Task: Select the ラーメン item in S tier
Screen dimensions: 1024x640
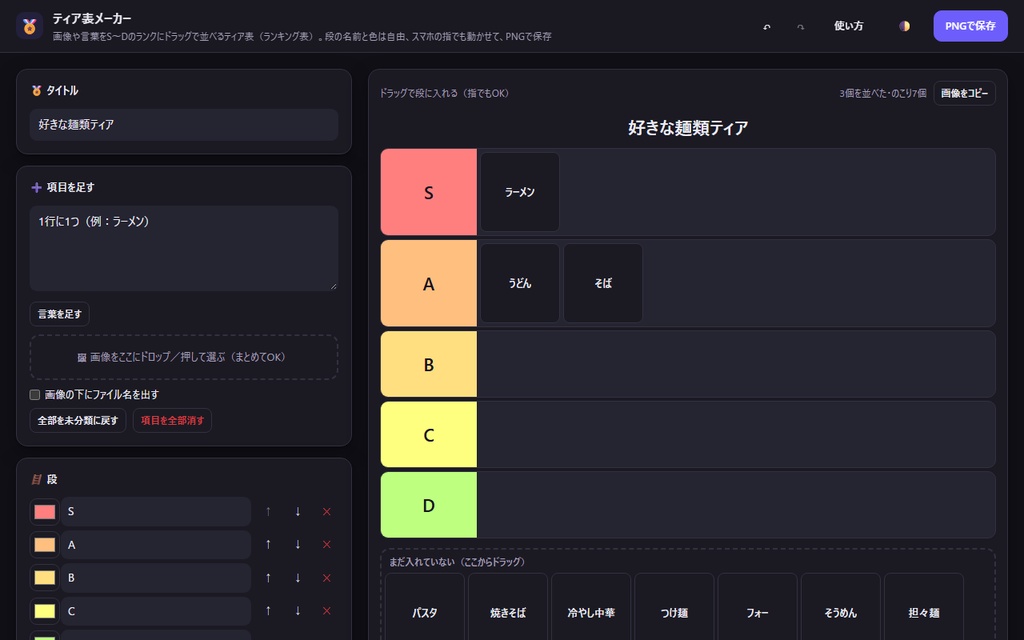Action: click(520, 192)
